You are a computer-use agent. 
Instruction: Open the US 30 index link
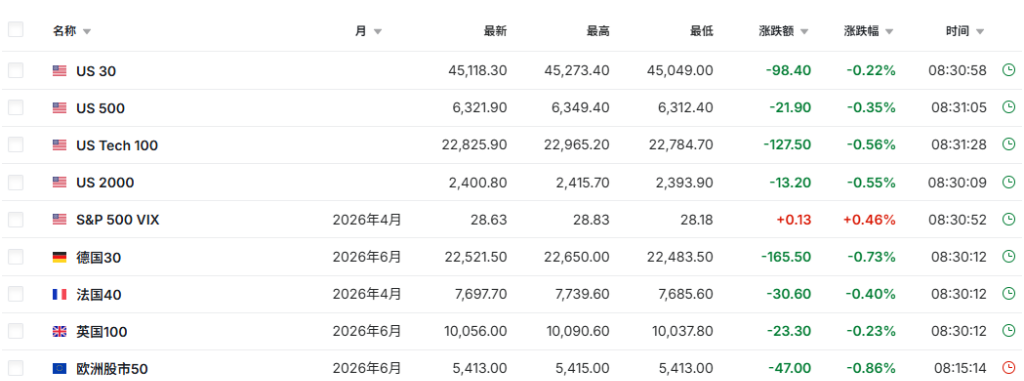(96, 71)
